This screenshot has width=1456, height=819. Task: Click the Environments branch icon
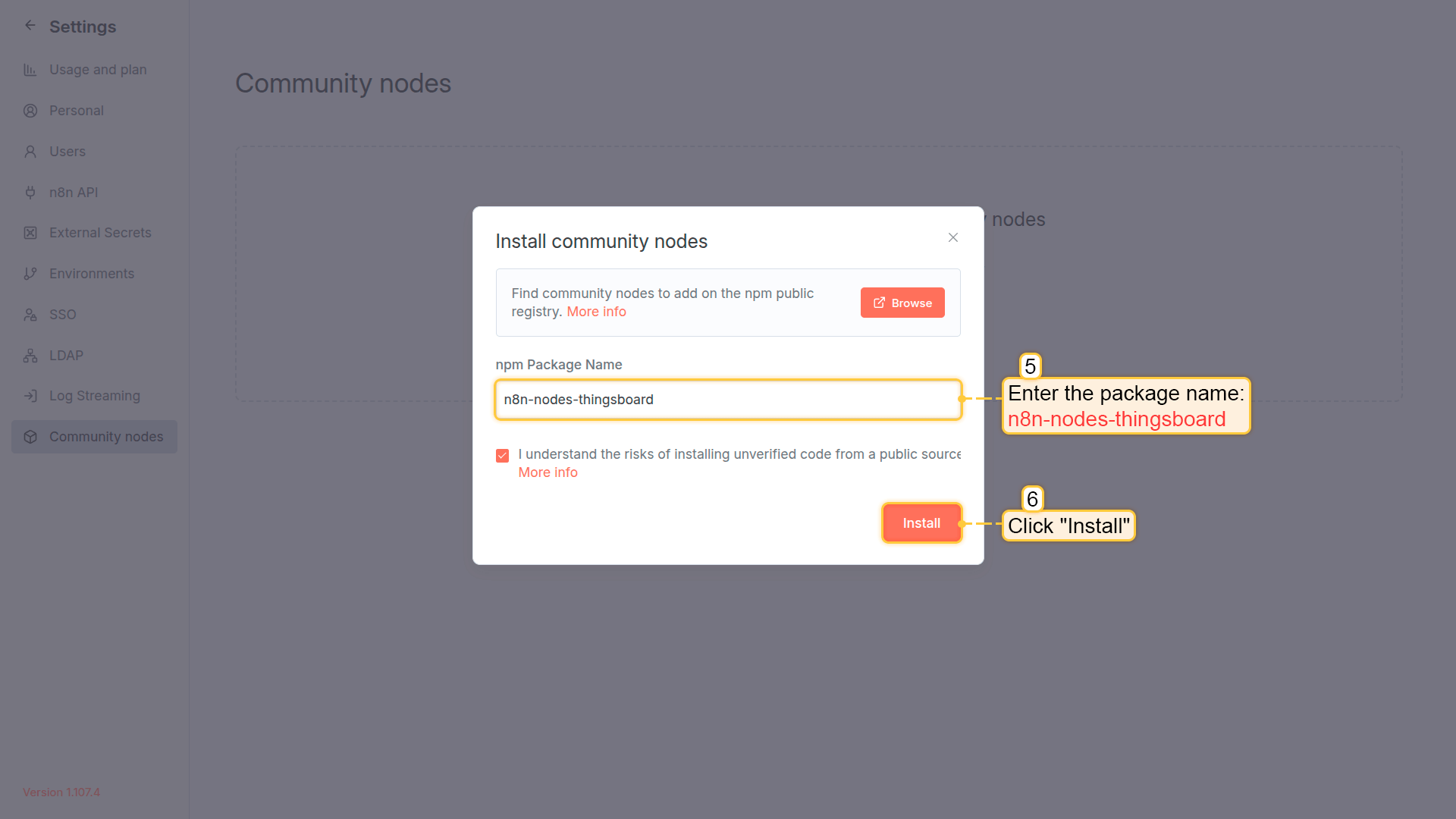[30, 274]
